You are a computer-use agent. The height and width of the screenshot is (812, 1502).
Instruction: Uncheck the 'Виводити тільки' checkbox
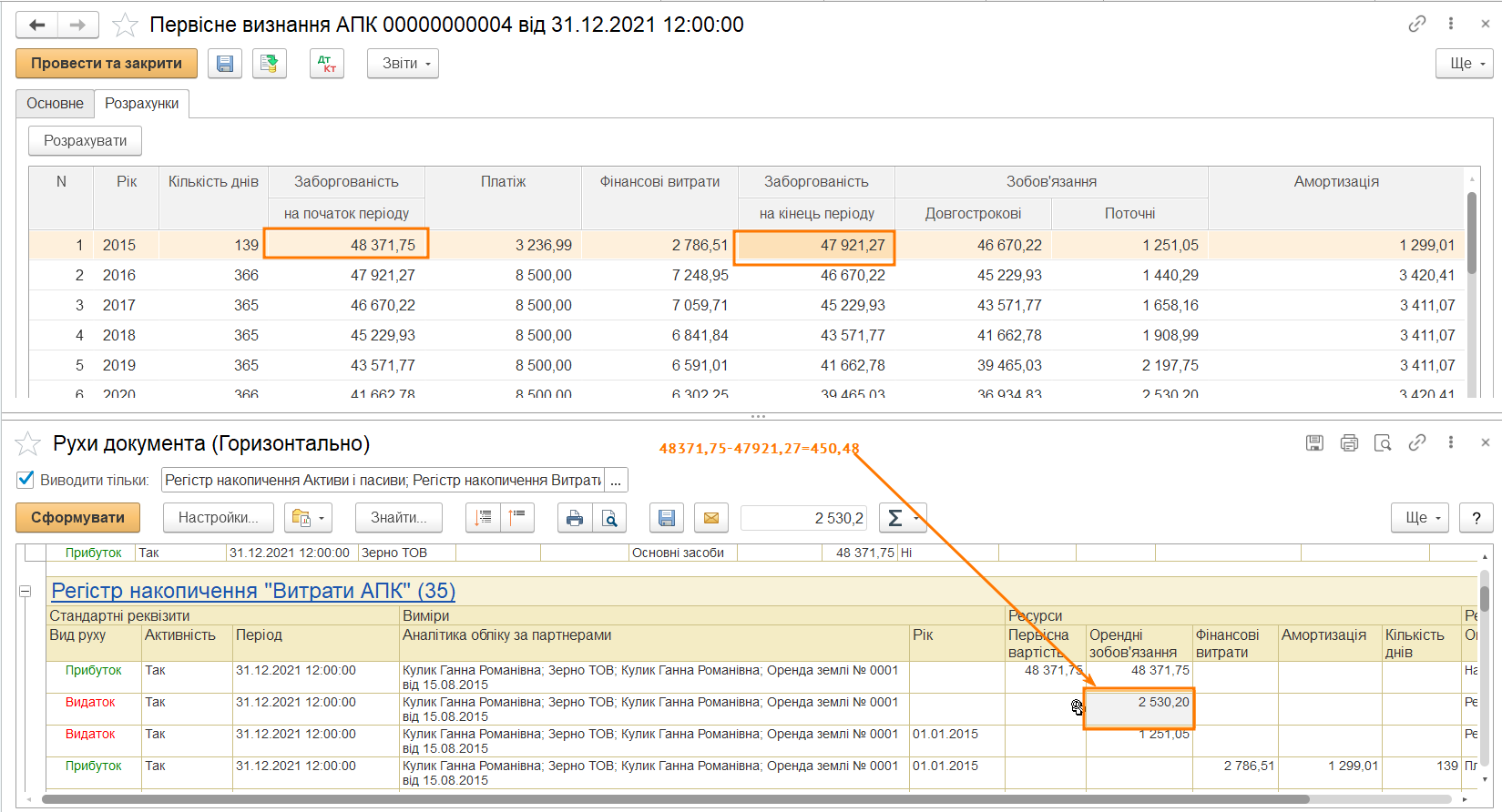pos(26,480)
